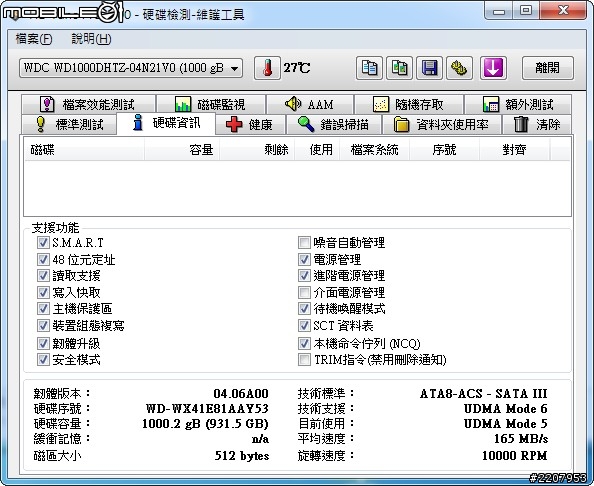Toggle the SCT 資料表 checkbox

[x=304, y=325]
